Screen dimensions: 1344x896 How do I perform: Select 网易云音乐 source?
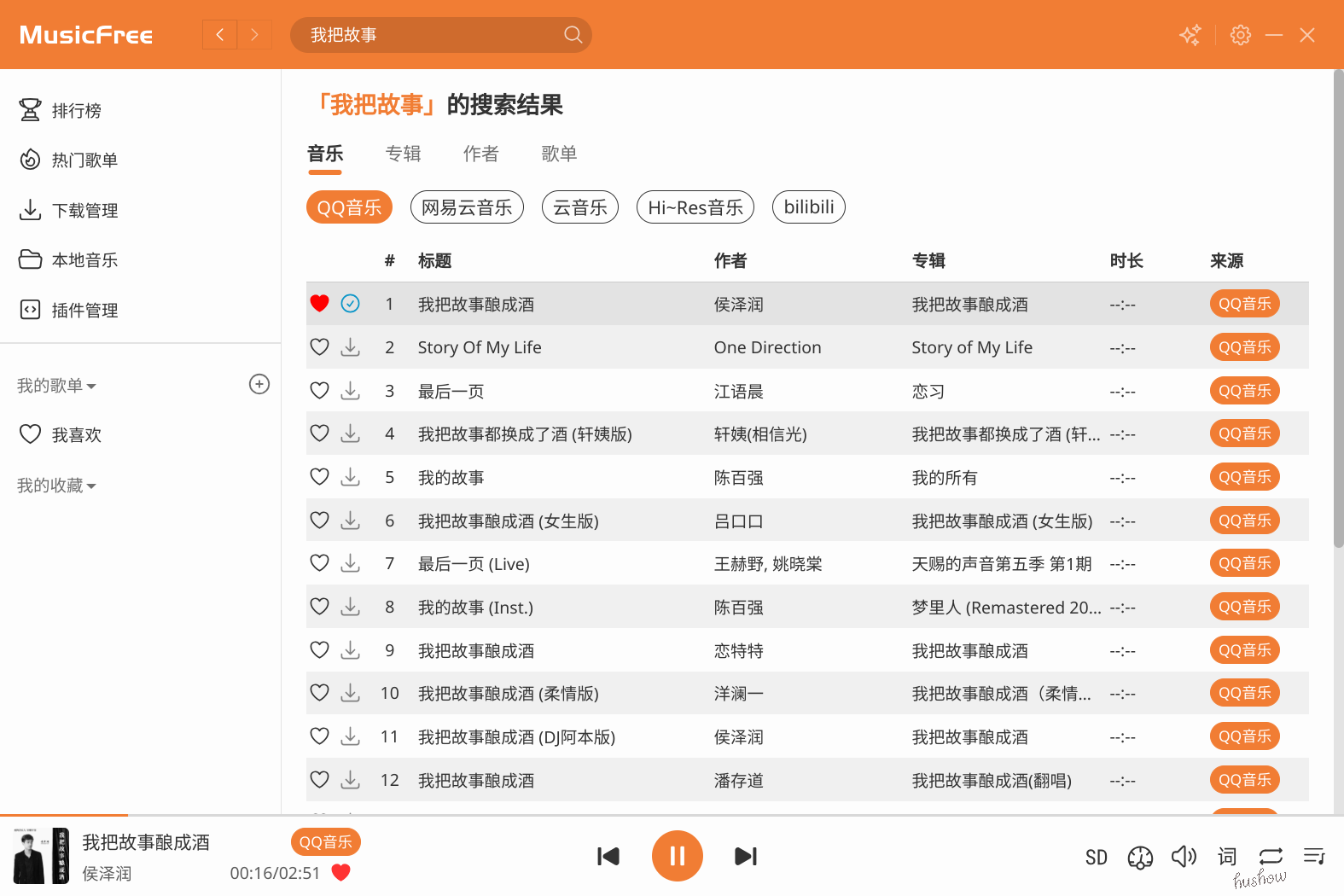coord(467,207)
